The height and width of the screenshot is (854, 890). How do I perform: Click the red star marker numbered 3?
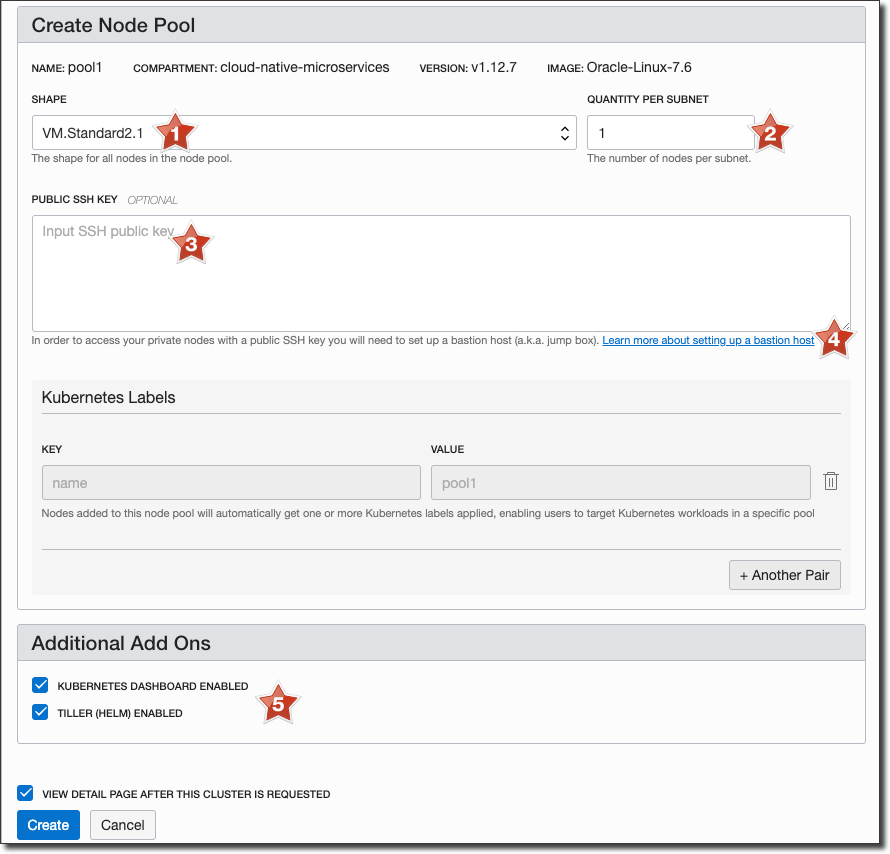click(191, 241)
